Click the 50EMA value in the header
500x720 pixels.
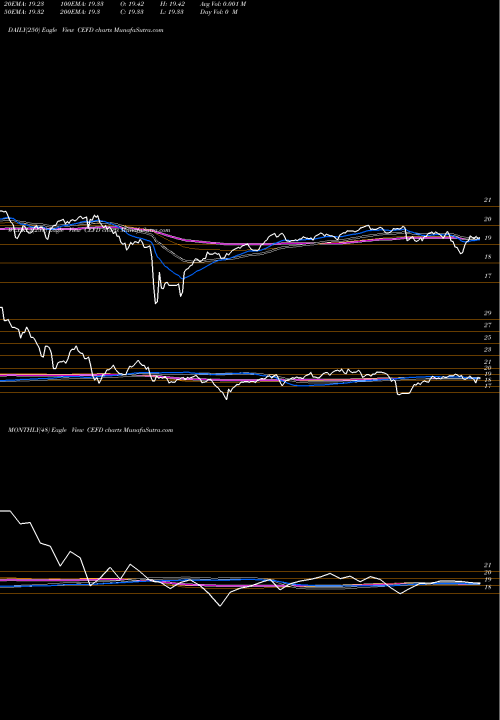(23, 12)
